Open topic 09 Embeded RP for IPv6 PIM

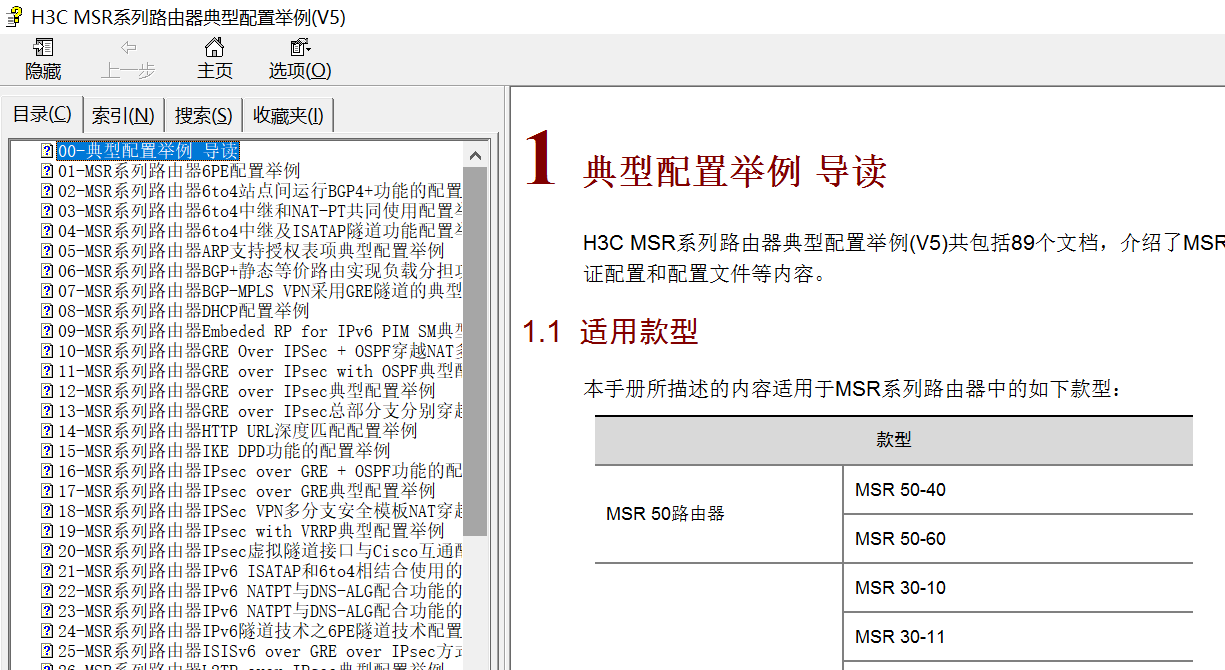(x=259, y=331)
